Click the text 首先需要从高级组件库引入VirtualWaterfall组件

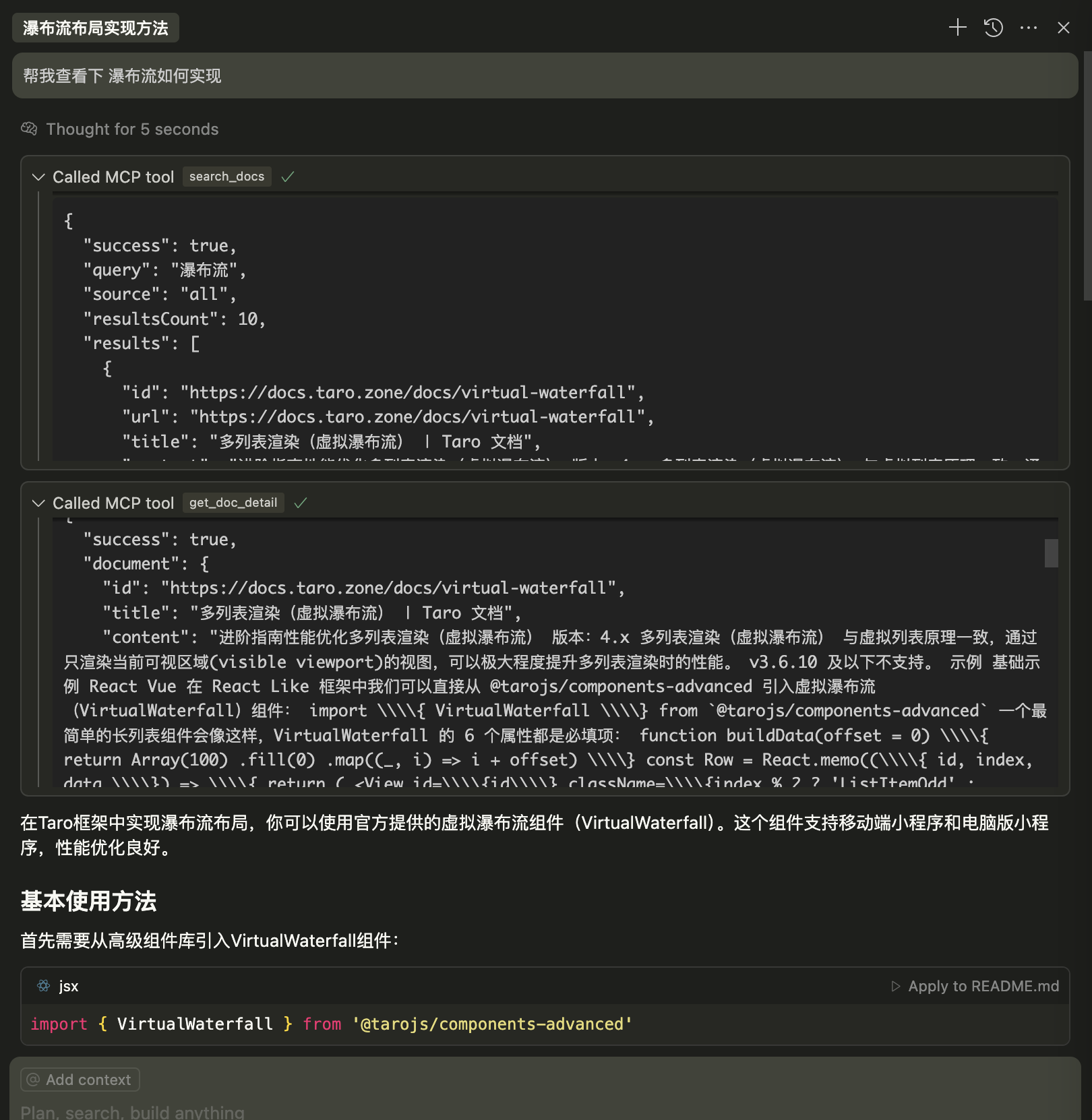[x=210, y=941]
